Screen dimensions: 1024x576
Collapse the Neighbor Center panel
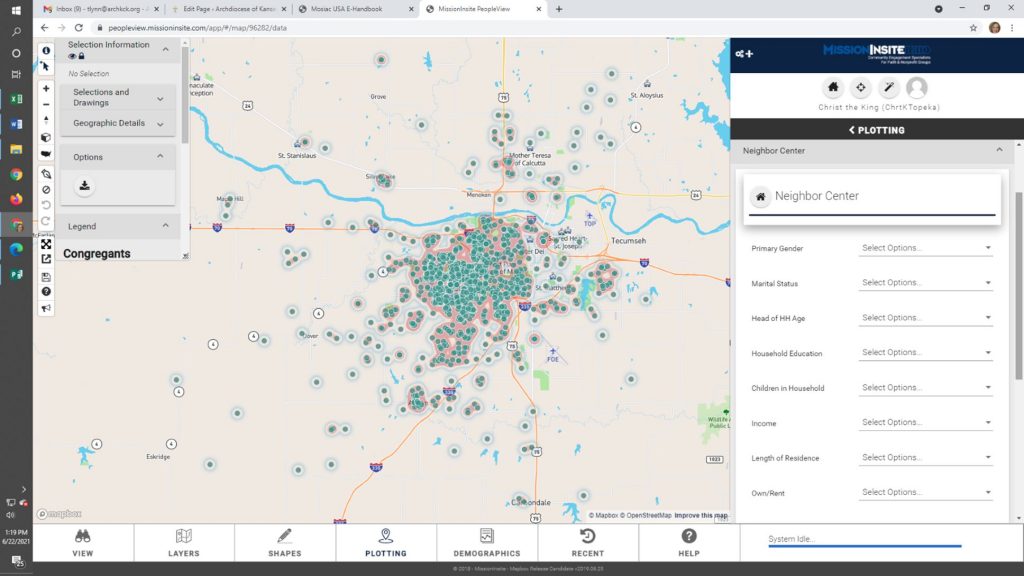pos(999,150)
